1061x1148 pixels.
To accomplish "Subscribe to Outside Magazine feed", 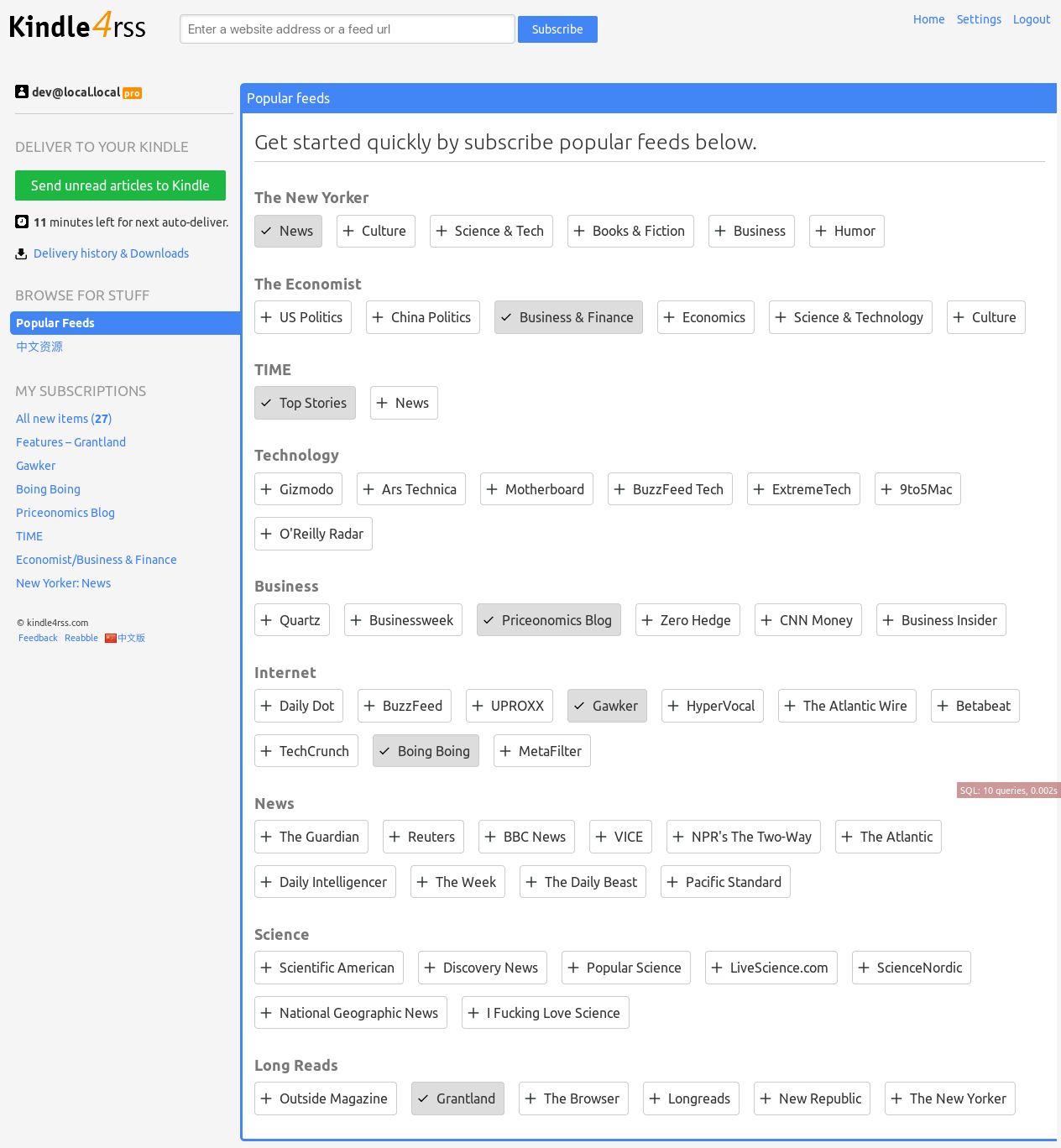I will pyautogui.click(x=326, y=1098).
